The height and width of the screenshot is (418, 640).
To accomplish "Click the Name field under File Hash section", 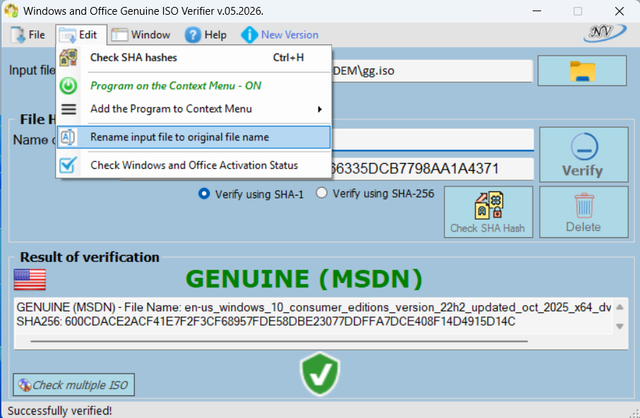I will (432, 140).
